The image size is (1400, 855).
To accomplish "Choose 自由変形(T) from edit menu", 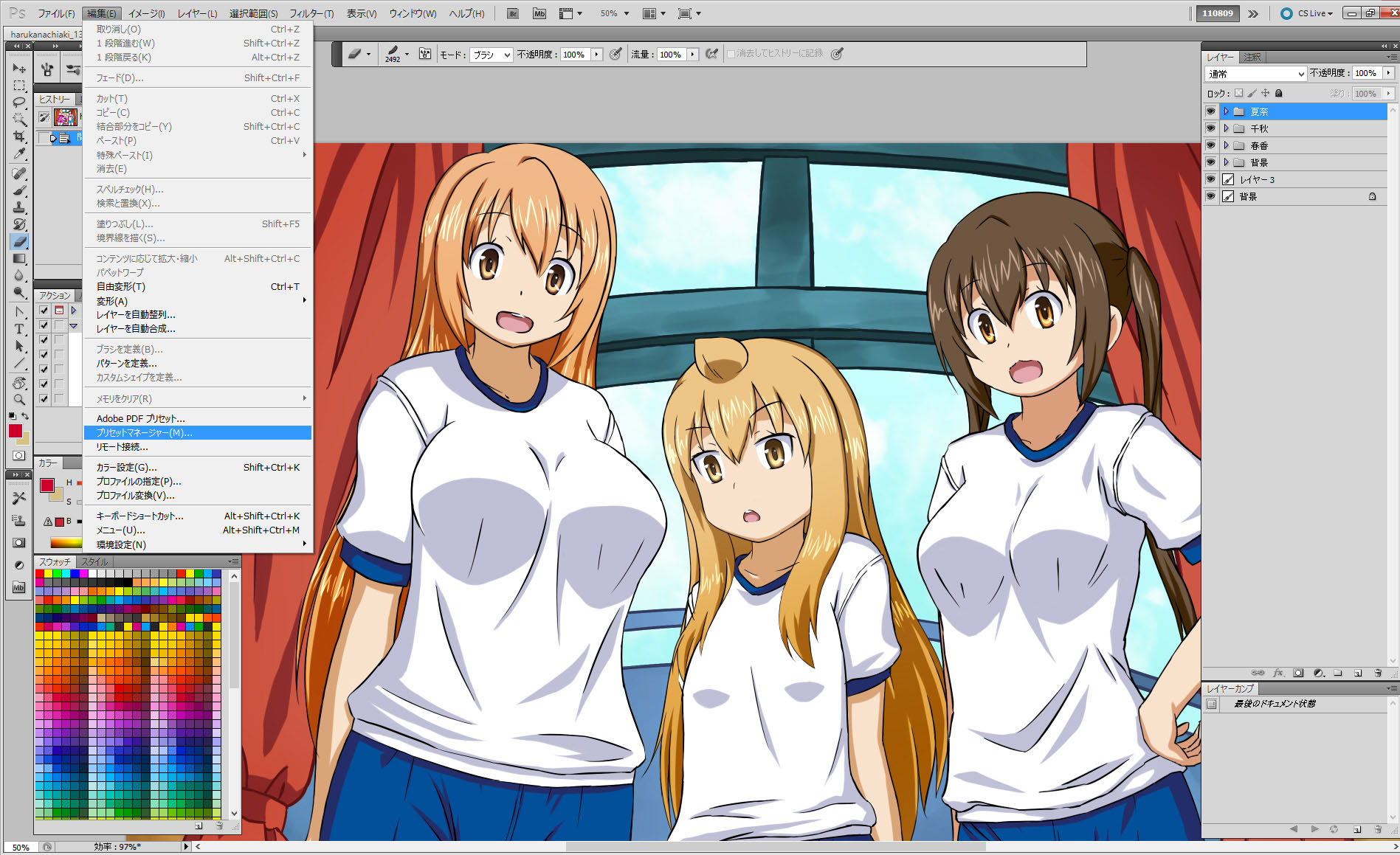I will click(x=196, y=287).
